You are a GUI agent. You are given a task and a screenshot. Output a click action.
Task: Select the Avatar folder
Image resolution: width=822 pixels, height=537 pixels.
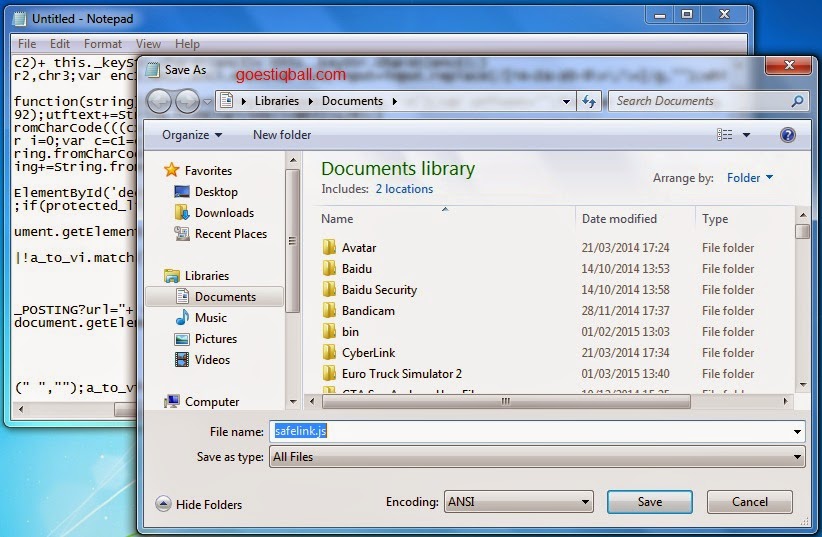pos(359,248)
